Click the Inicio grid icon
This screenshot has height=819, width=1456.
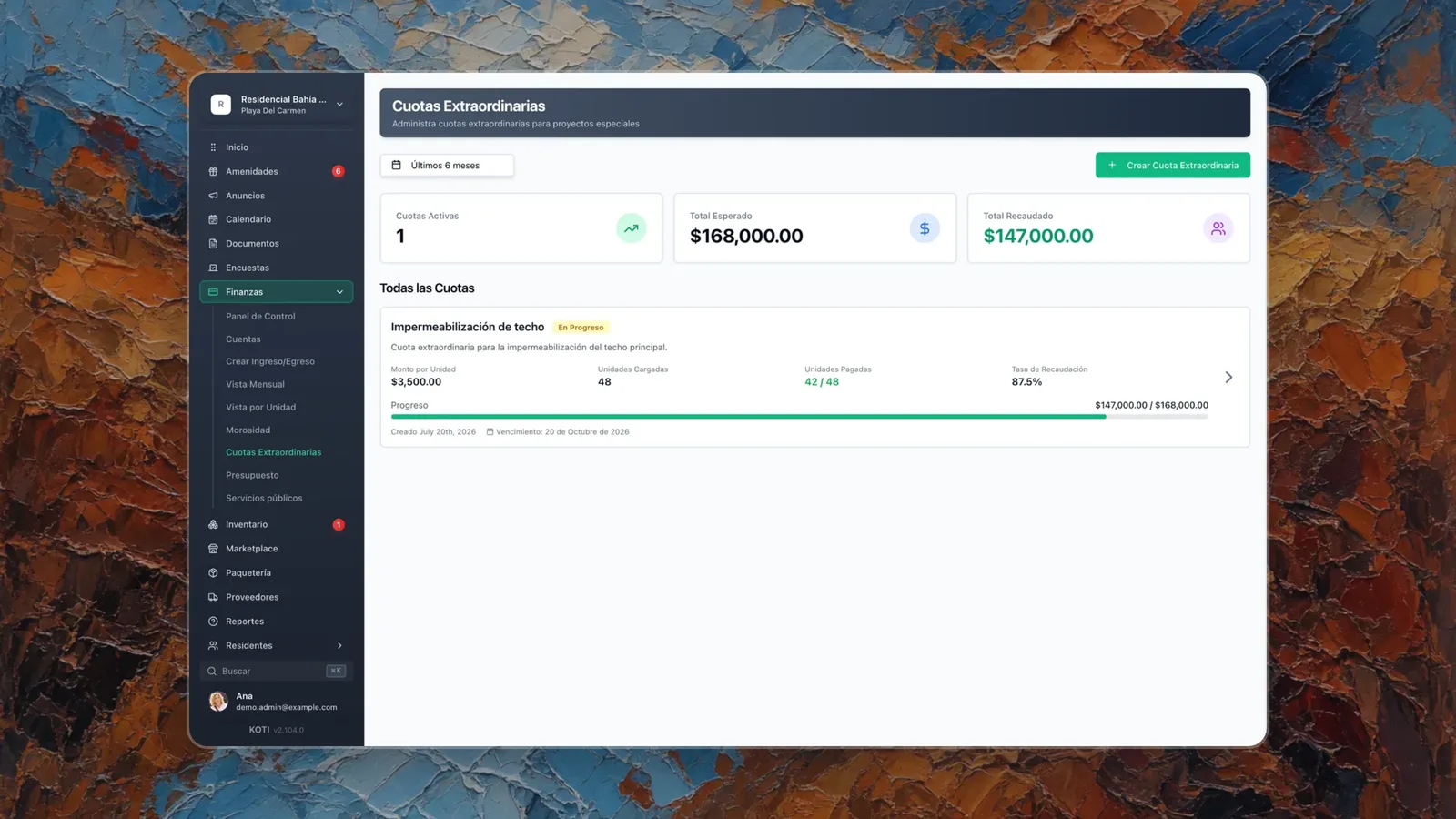tap(213, 147)
